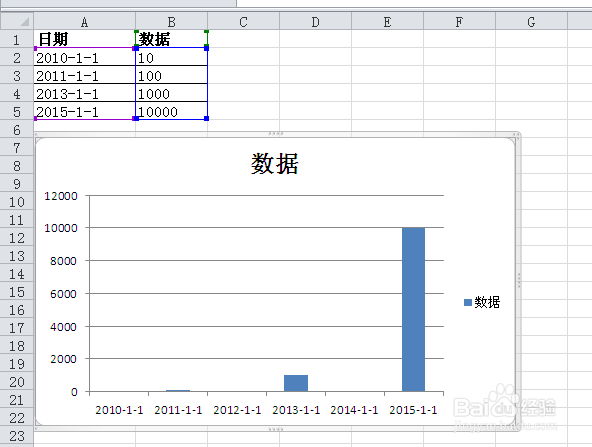Select column C header

tap(244, 22)
